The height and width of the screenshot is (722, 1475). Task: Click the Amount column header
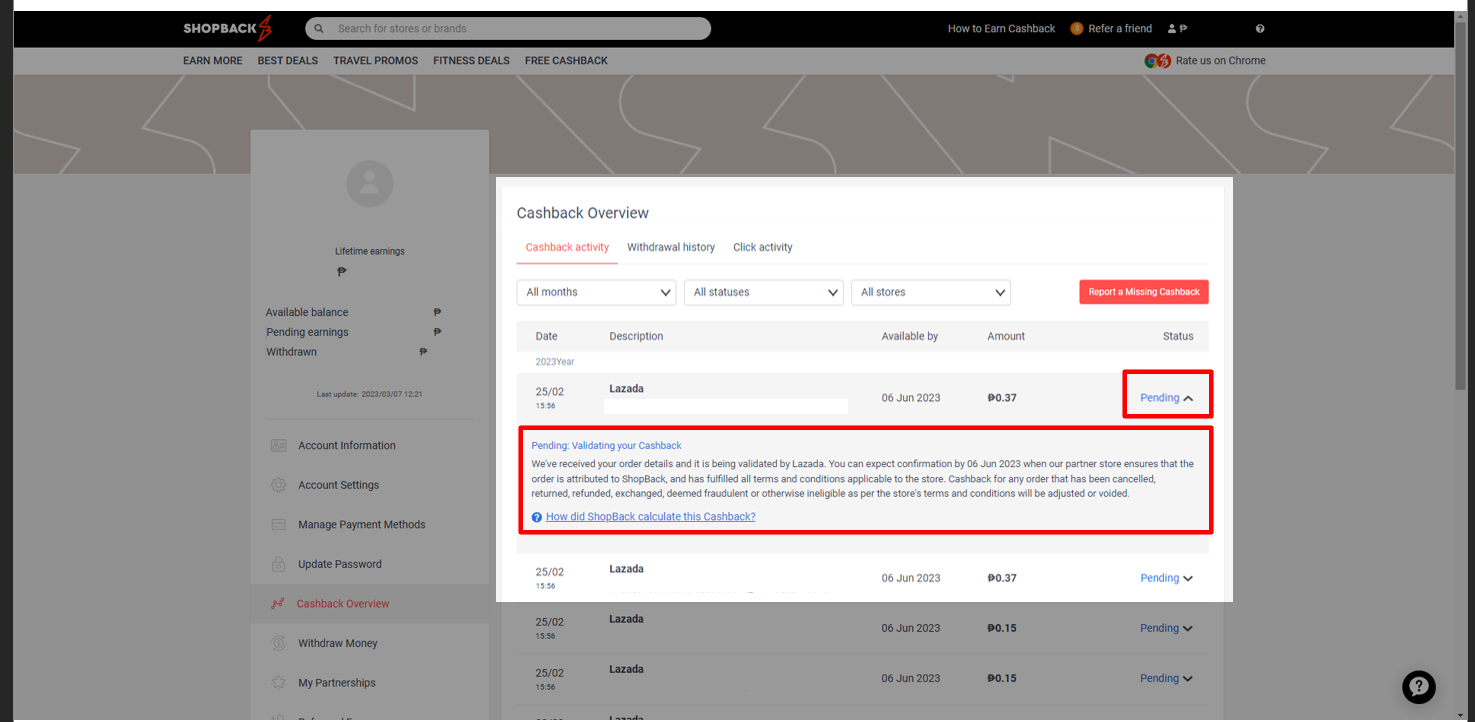coord(1006,336)
